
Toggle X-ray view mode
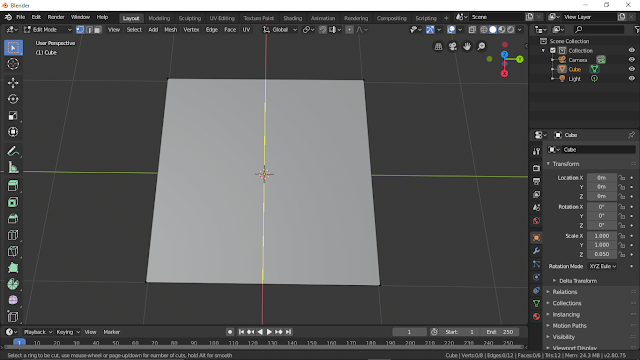(x=472, y=30)
